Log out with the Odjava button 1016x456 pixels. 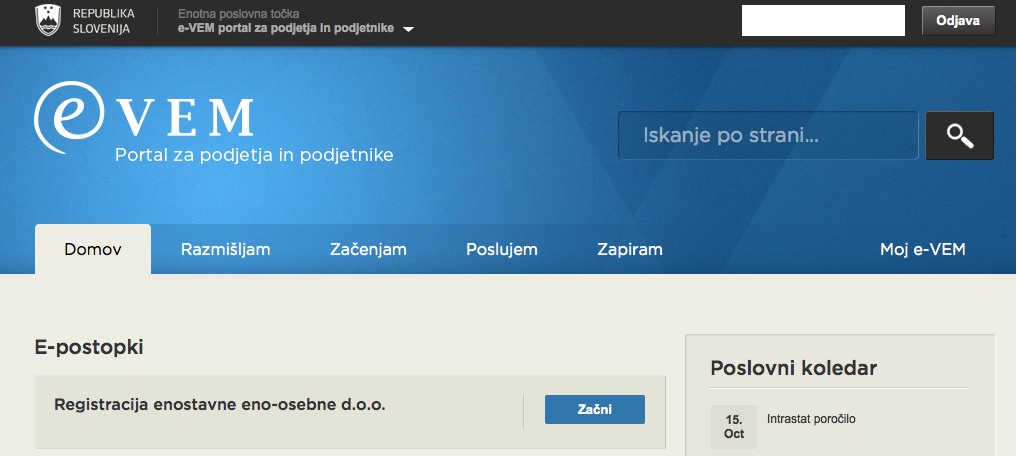click(958, 20)
